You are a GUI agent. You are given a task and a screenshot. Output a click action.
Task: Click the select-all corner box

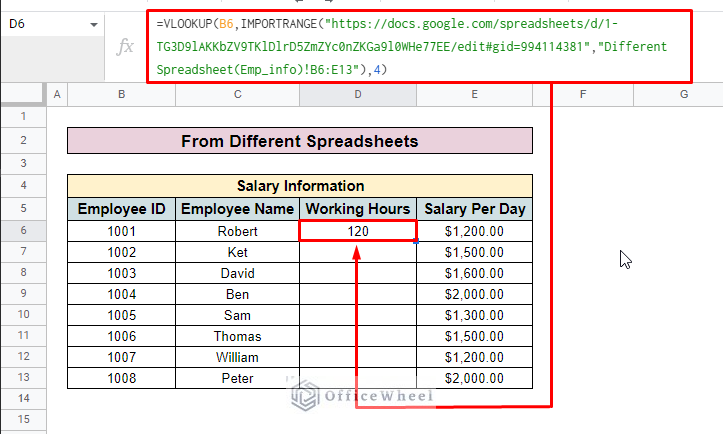click(24, 95)
